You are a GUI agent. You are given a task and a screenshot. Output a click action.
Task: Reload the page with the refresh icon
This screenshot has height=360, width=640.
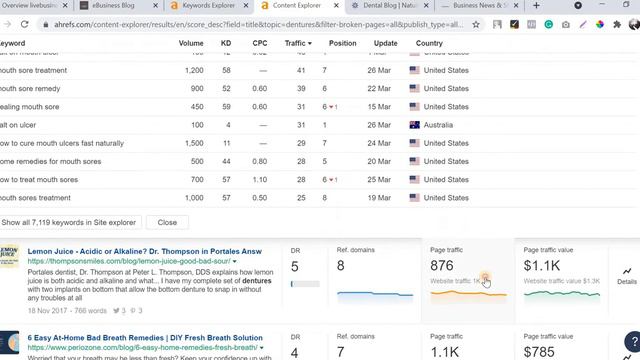coord(24,24)
